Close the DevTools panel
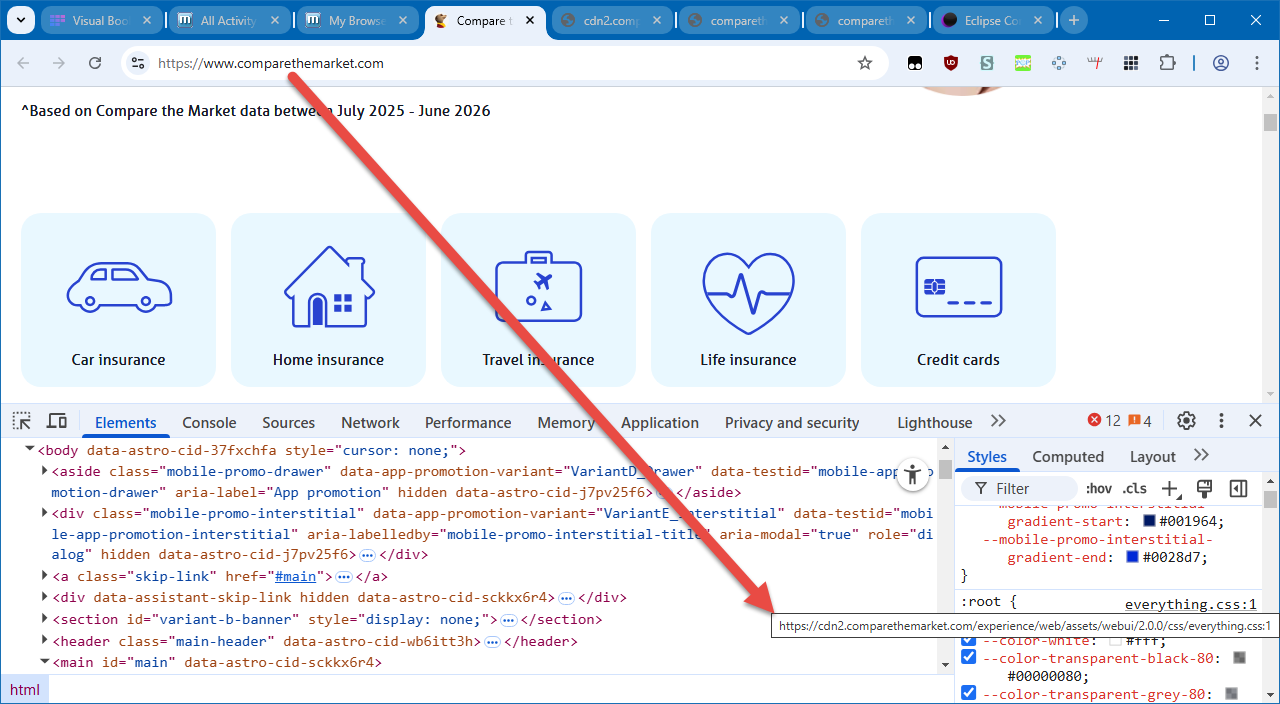The height and width of the screenshot is (704, 1280). pos(1255,421)
